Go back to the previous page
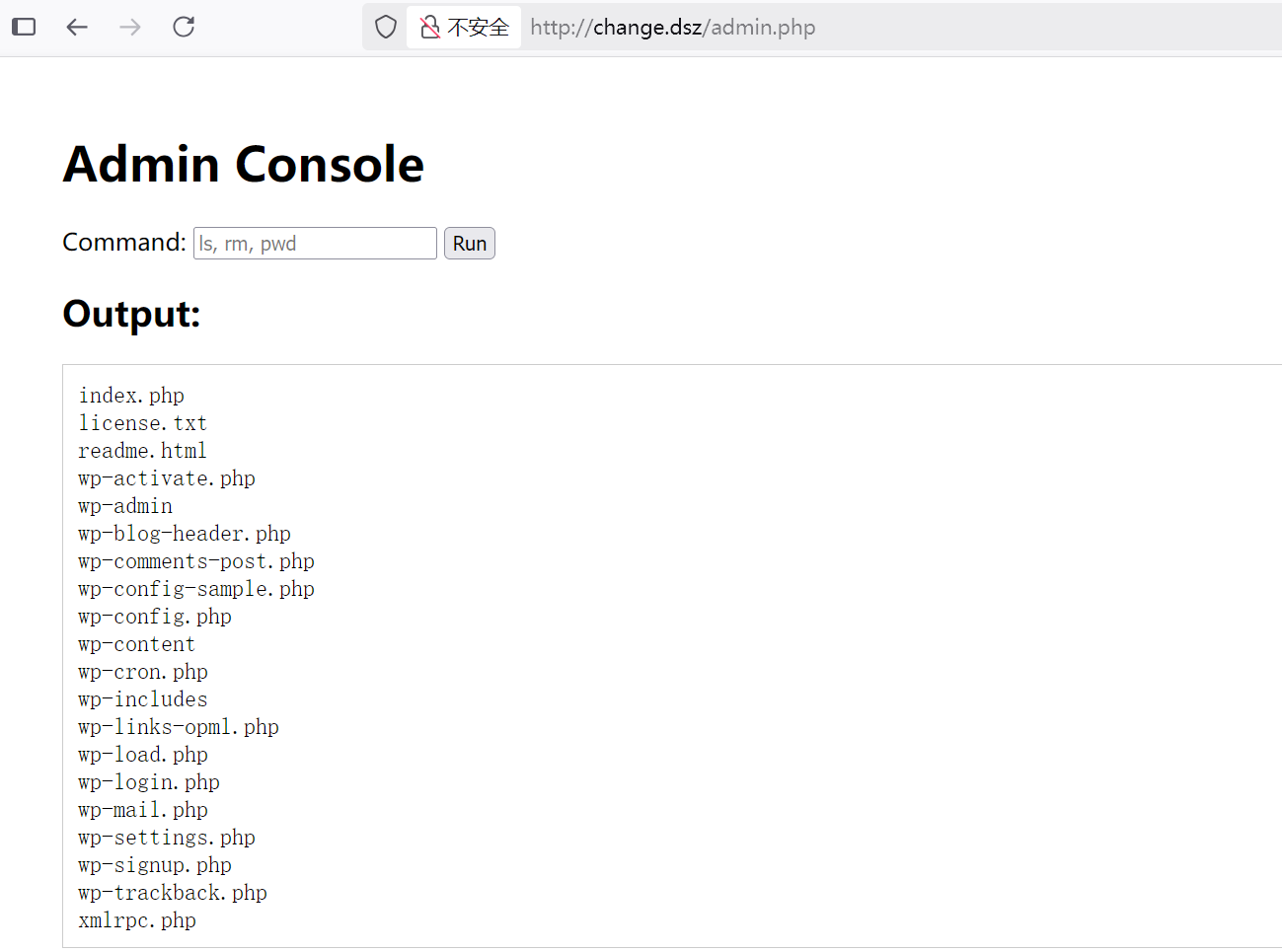Screen dimensions: 1282x952 click(77, 27)
